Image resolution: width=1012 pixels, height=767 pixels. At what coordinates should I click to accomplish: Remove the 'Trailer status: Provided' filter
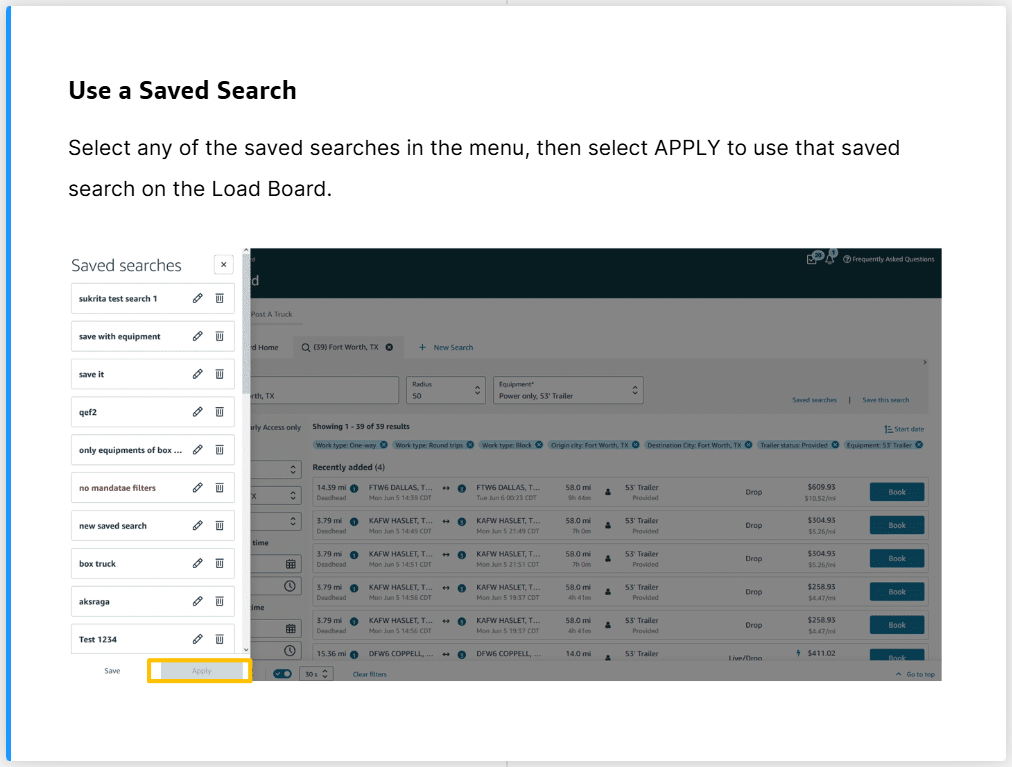(x=834, y=445)
